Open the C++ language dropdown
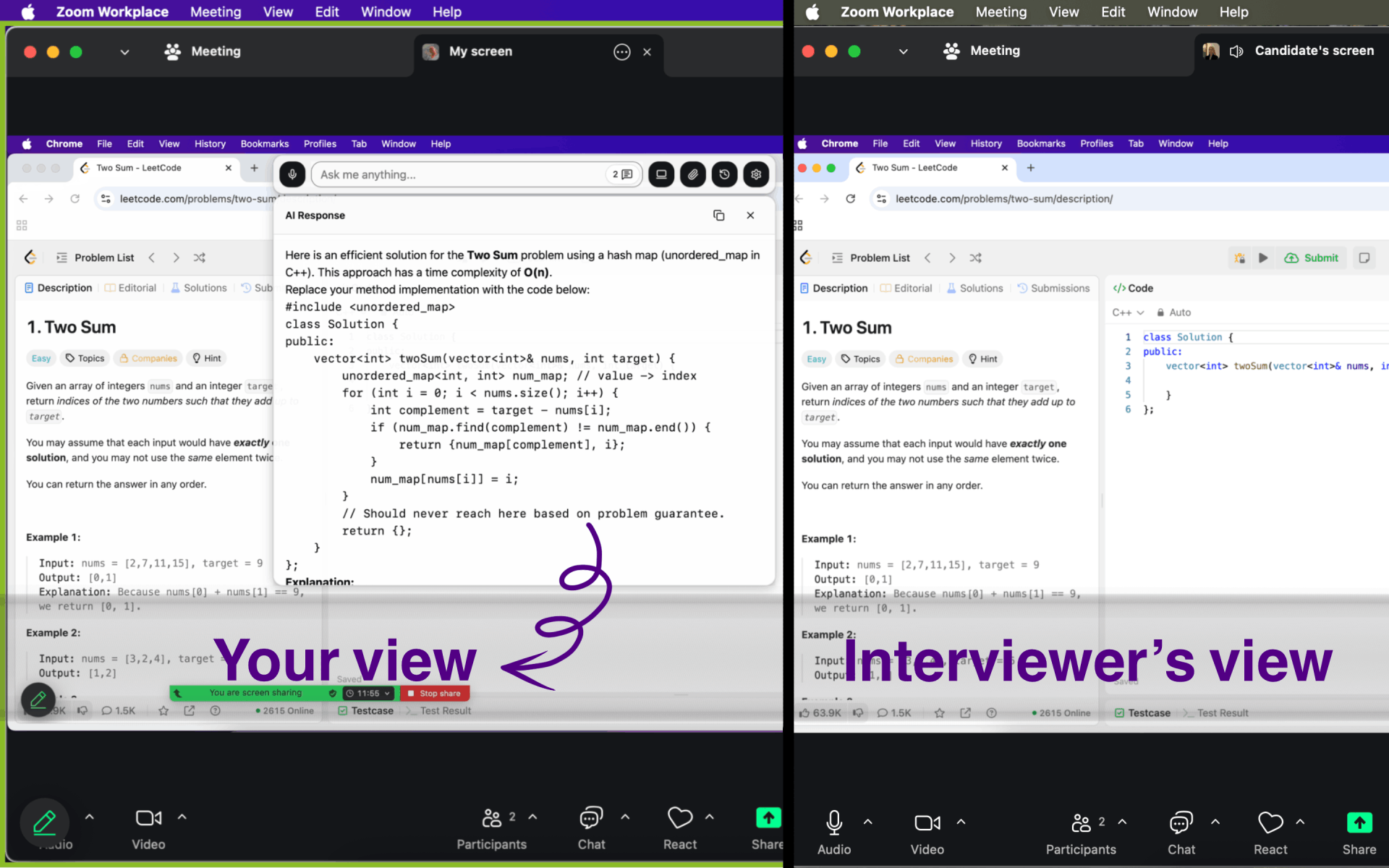 click(1129, 312)
